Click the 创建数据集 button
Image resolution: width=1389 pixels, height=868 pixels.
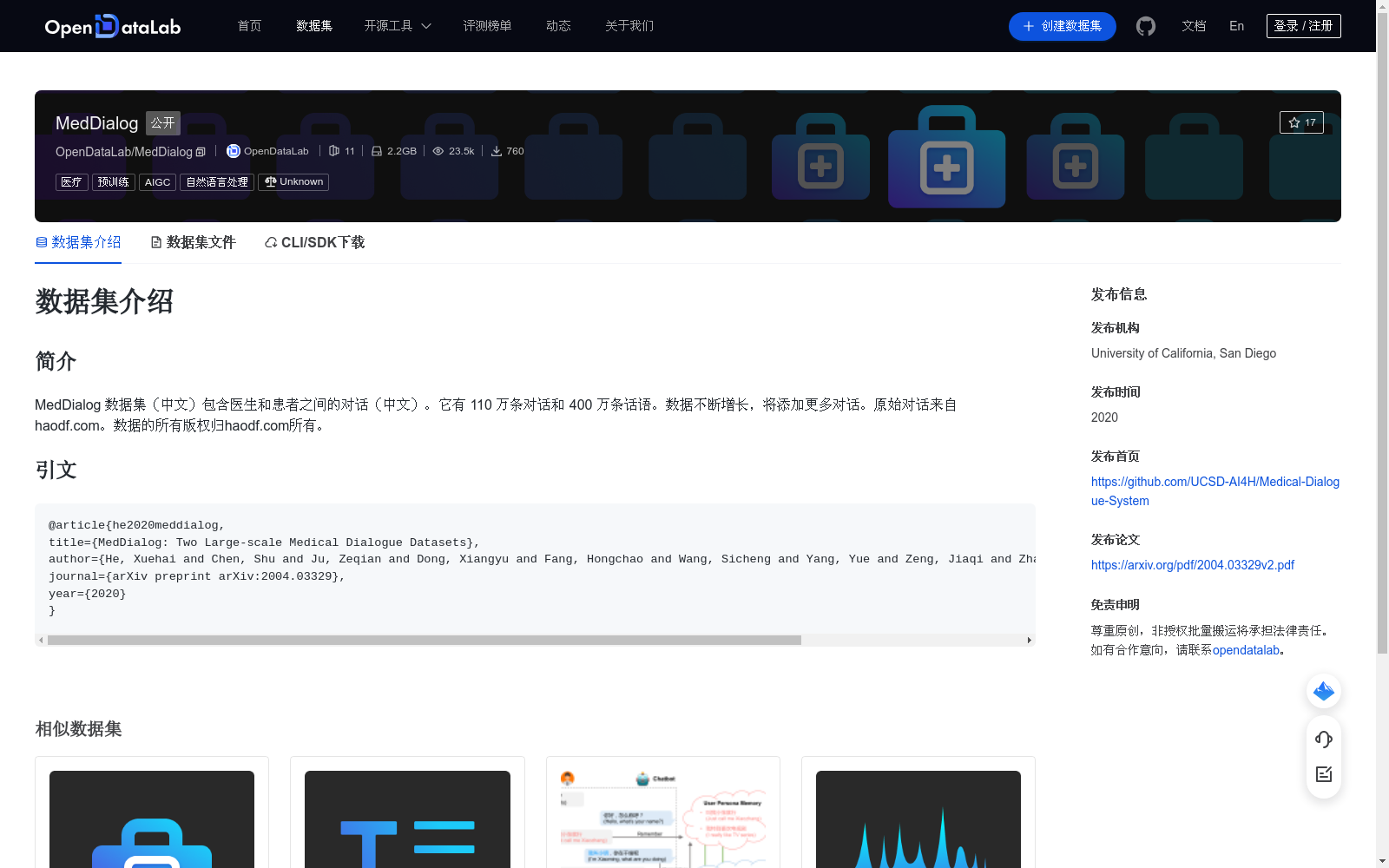(1063, 26)
